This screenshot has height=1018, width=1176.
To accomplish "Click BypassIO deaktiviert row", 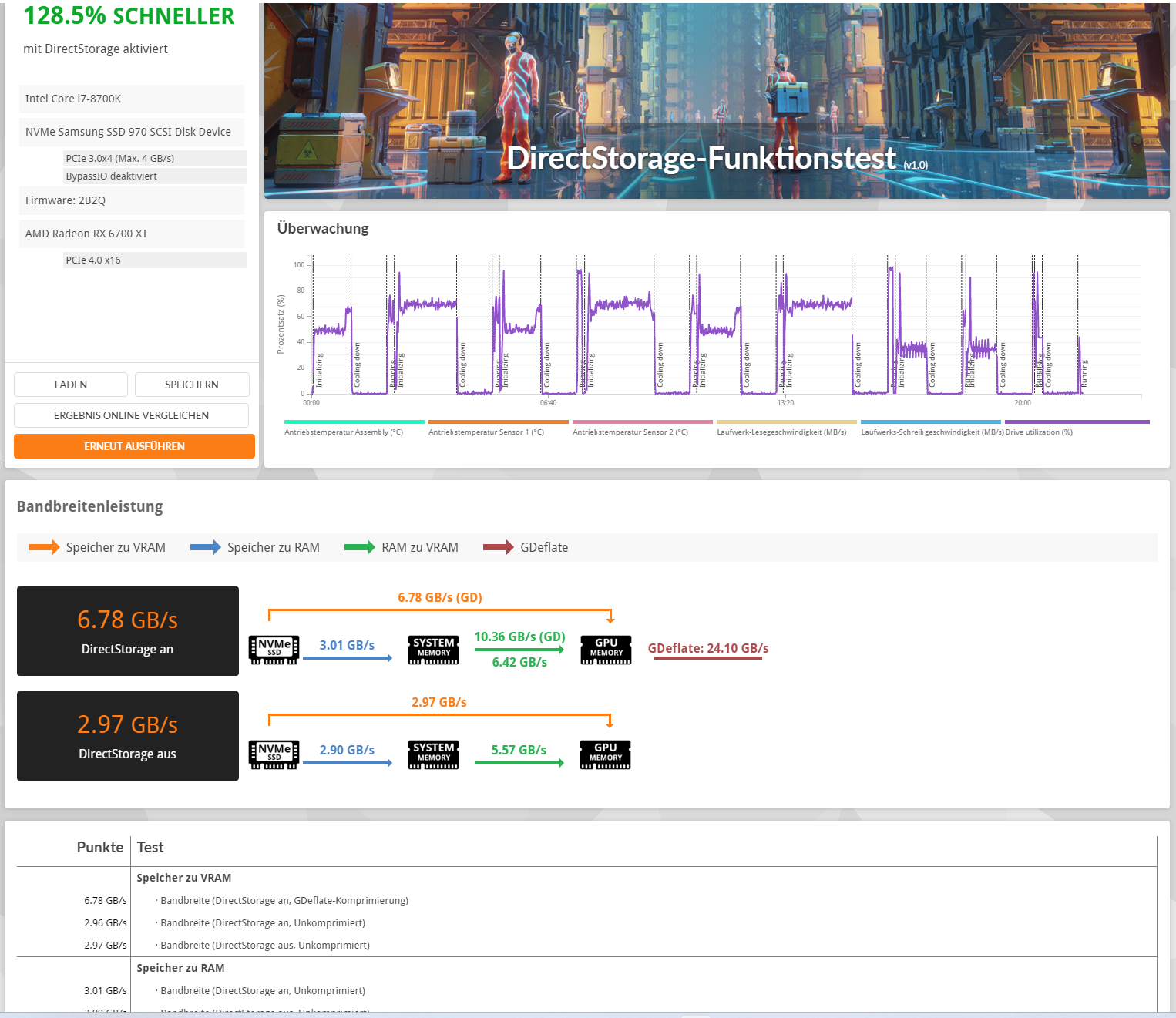I will (x=155, y=176).
